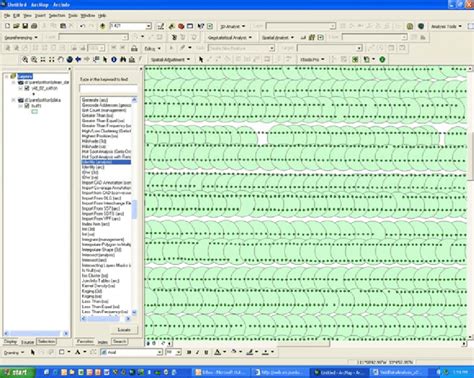The image size is (474, 378).
Task: Click the Select Features tool icon
Action: 96,60
